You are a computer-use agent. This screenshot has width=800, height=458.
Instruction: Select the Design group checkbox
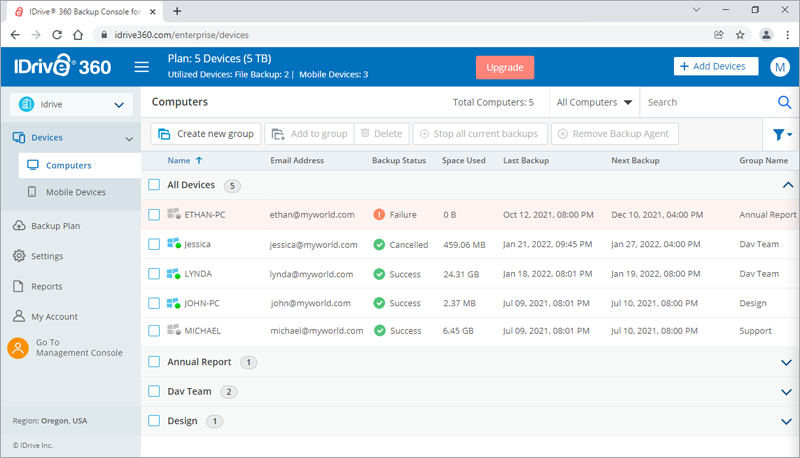pyautogui.click(x=154, y=421)
